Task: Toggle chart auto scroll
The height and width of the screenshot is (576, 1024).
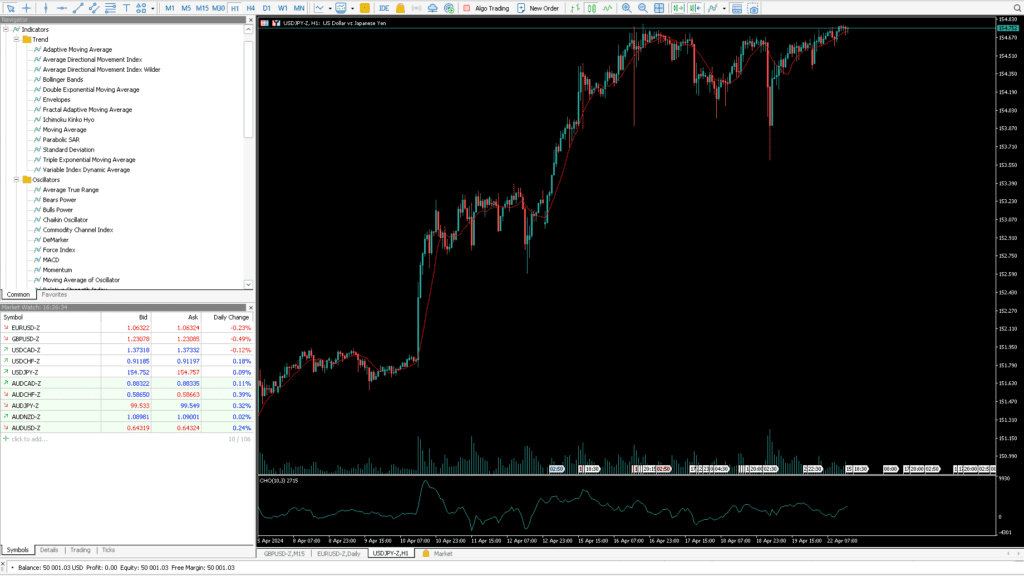Action: pos(679,8)
